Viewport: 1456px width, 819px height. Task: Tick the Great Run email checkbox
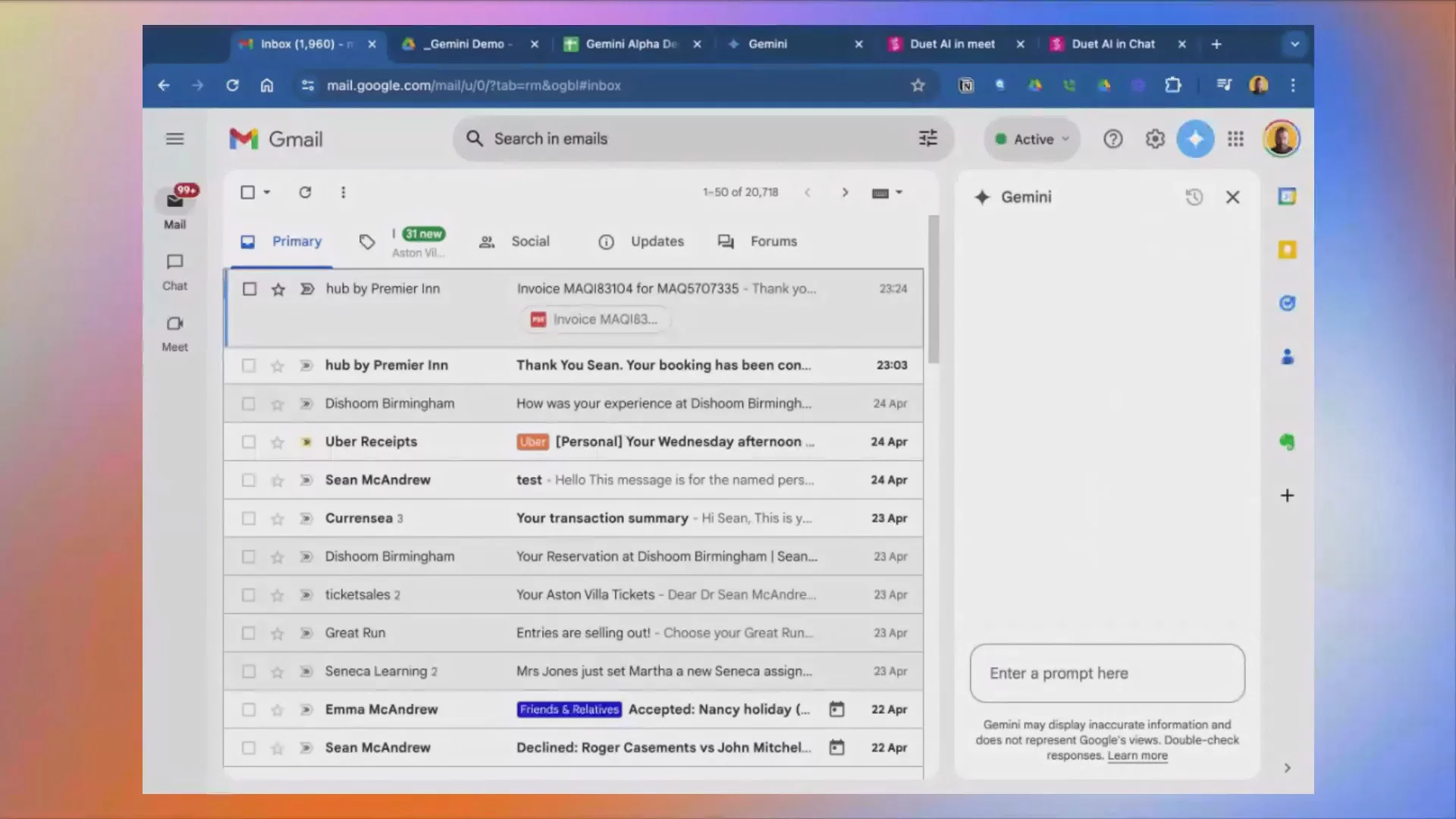(x=248, y=633)
